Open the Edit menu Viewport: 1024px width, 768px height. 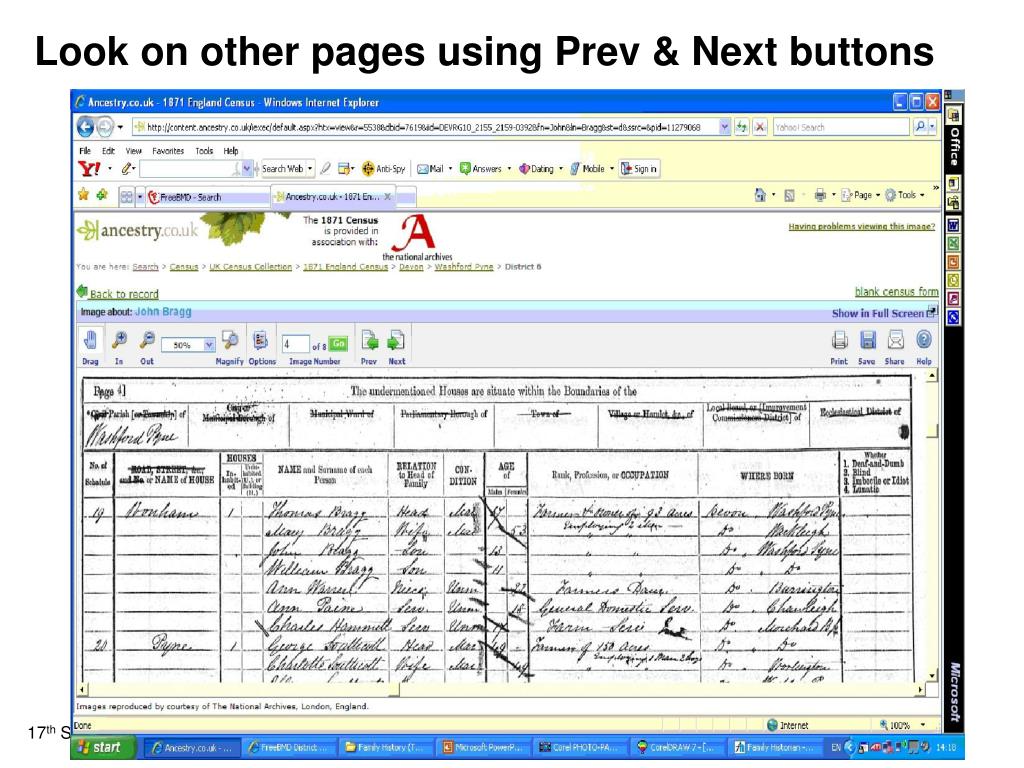(108, 151)
